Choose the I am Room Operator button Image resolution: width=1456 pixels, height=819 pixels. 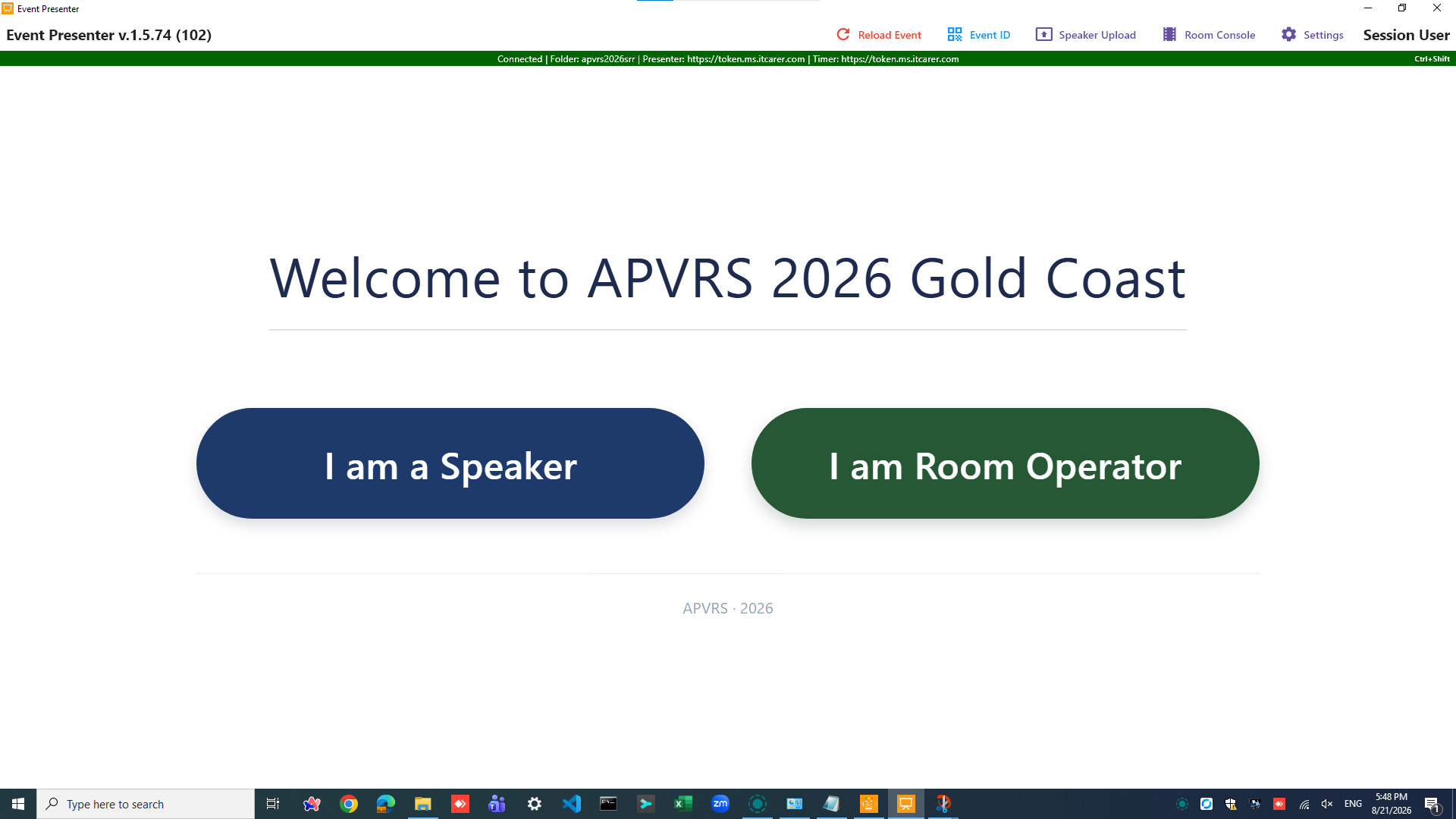coord(1006,463)
